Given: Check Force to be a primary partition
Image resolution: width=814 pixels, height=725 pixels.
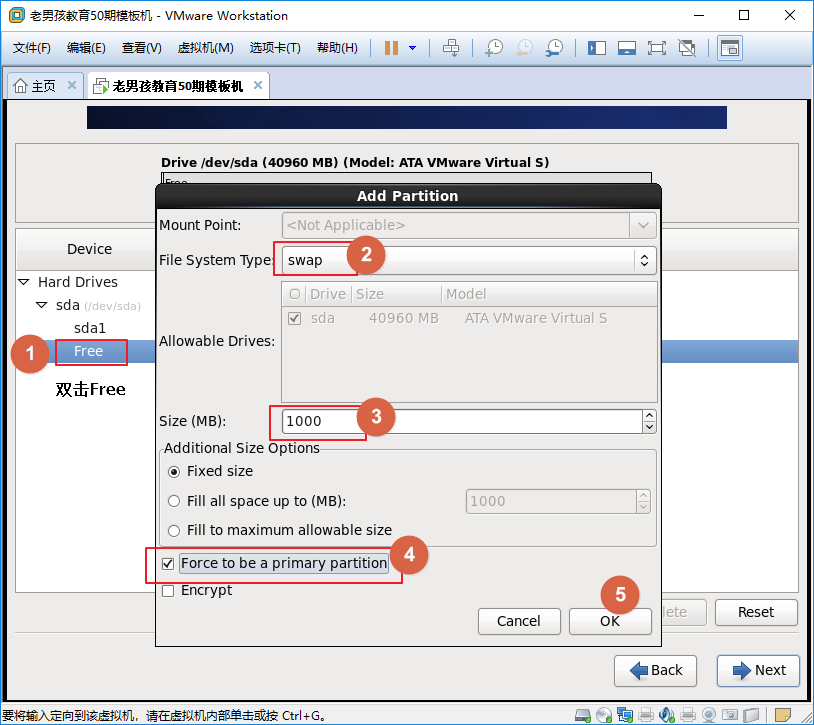Looking at the screenshot, I should [168, 564].
